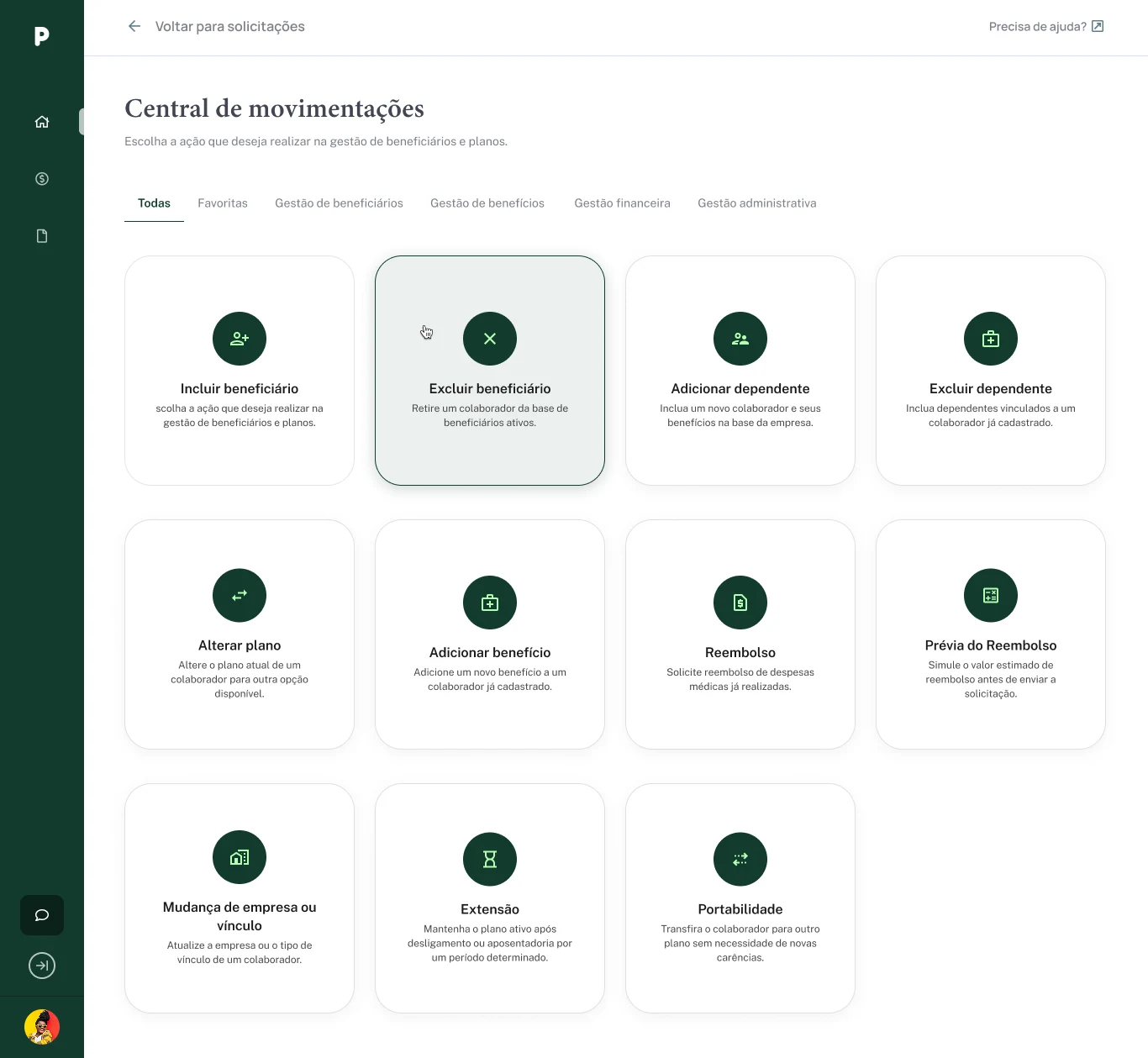
Task: Switch to Gestão administrativa tab
Action: click(x=756, y=203)
